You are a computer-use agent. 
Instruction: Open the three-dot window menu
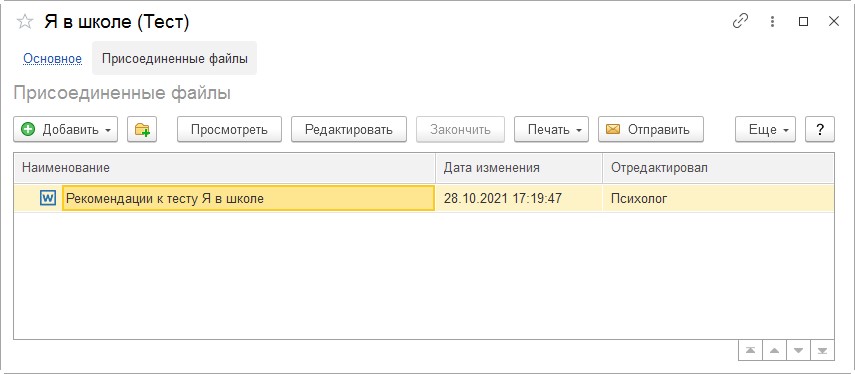(772, 21)
